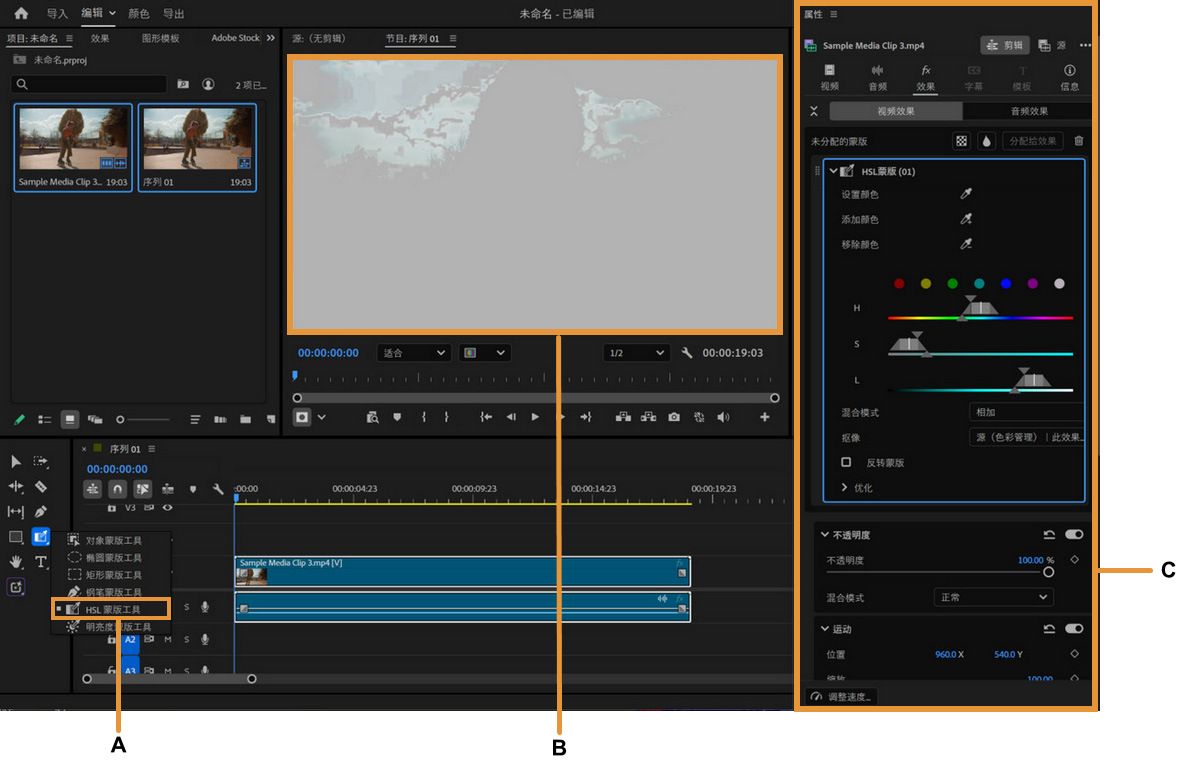Select 矩形蒙版工具 from flyout menu
The height and width of the screenshot is (775, 1200).
click(x=104, y=575)
